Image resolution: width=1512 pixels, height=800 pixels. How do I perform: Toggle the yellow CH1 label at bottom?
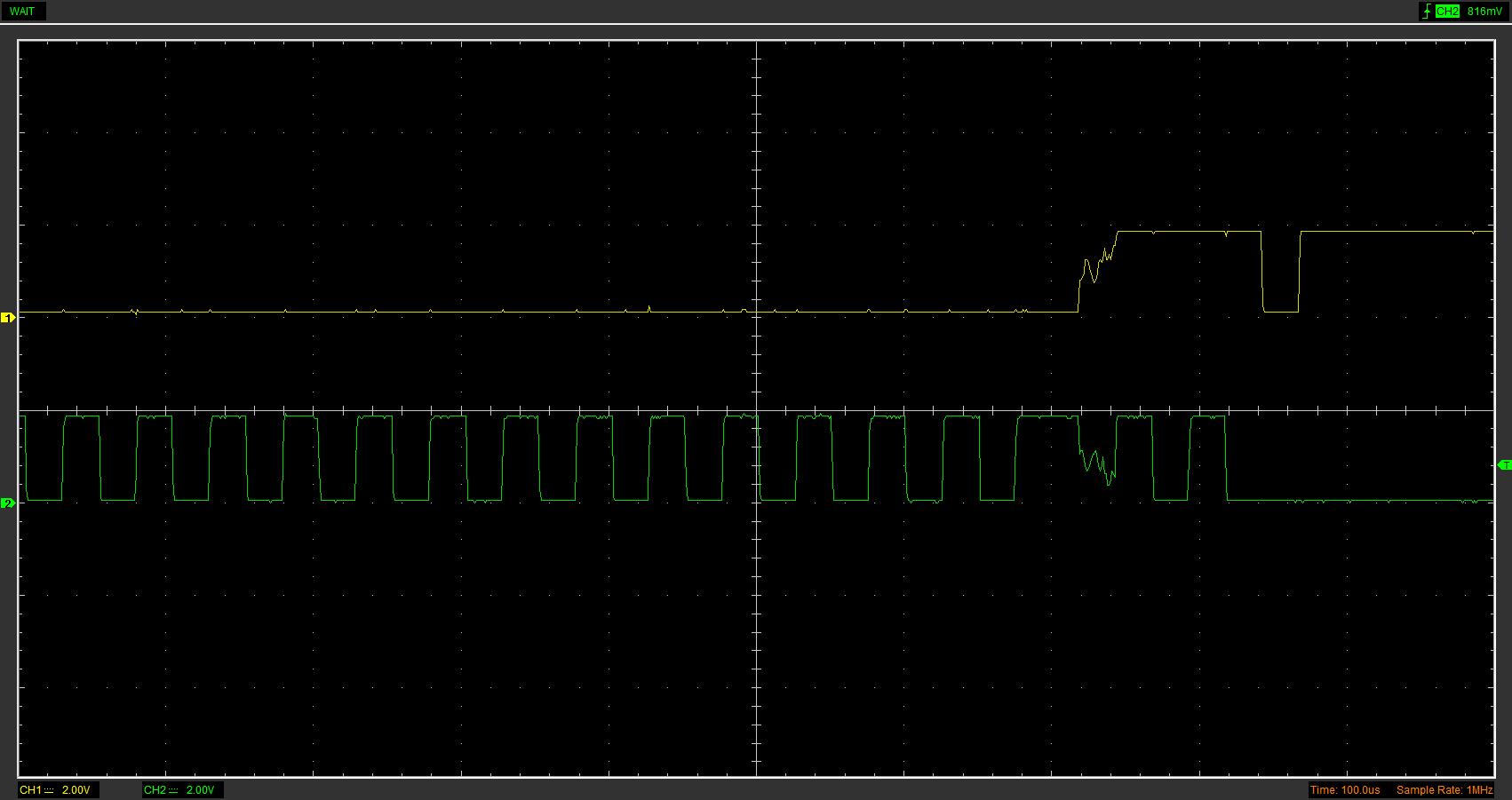click(29, 789)
